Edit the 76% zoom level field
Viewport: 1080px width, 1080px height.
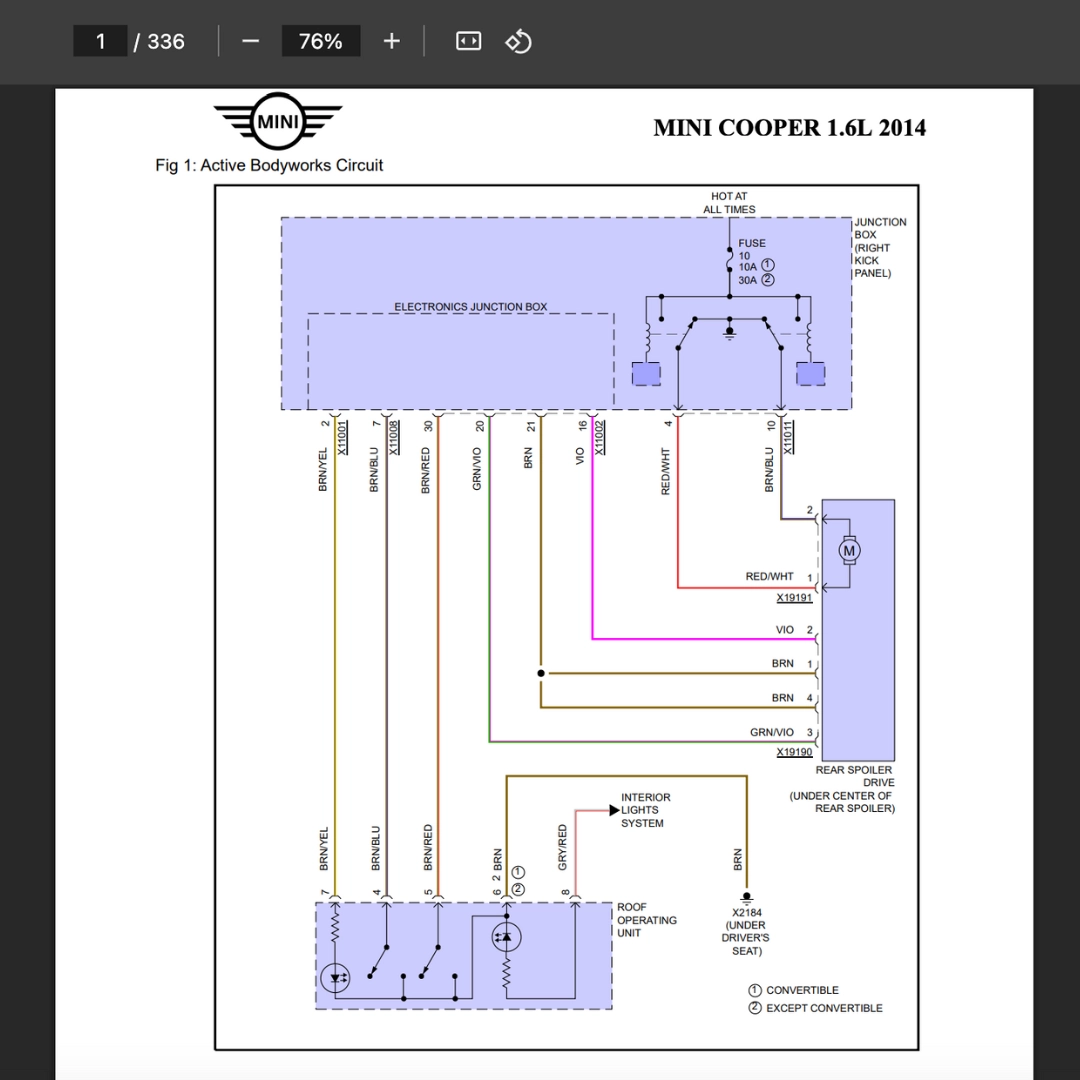321,41
